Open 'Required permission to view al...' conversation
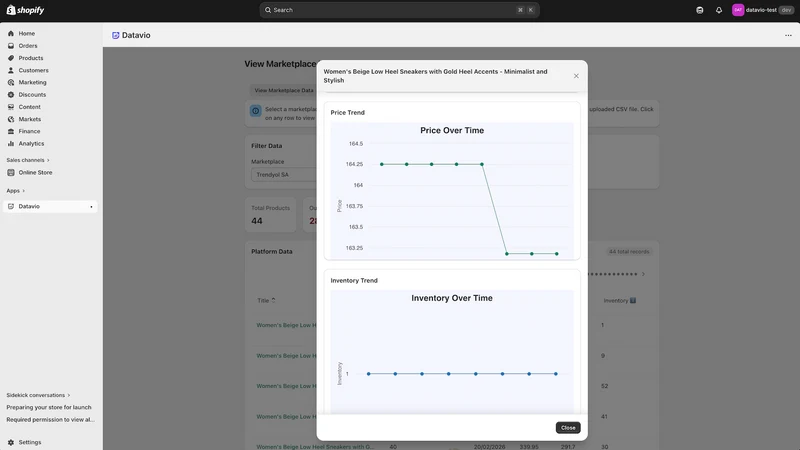Viewport: 800px width, 450px height. click(50, 420)
